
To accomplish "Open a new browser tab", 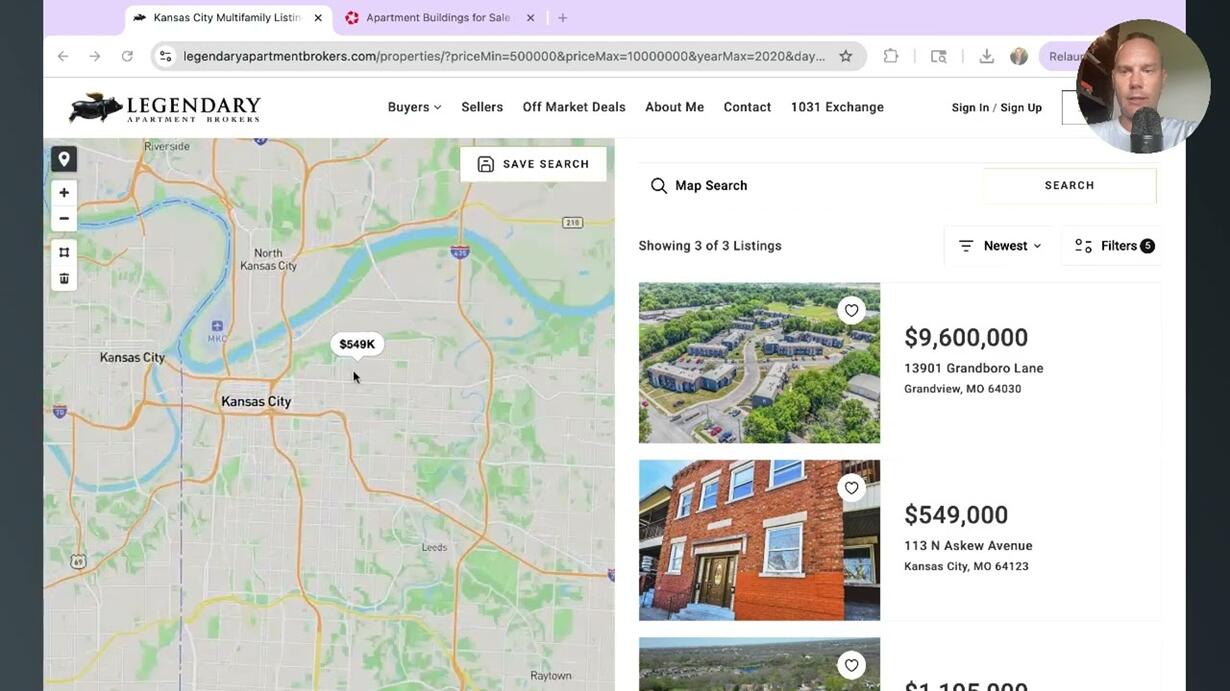I will (x=563, y=18).
